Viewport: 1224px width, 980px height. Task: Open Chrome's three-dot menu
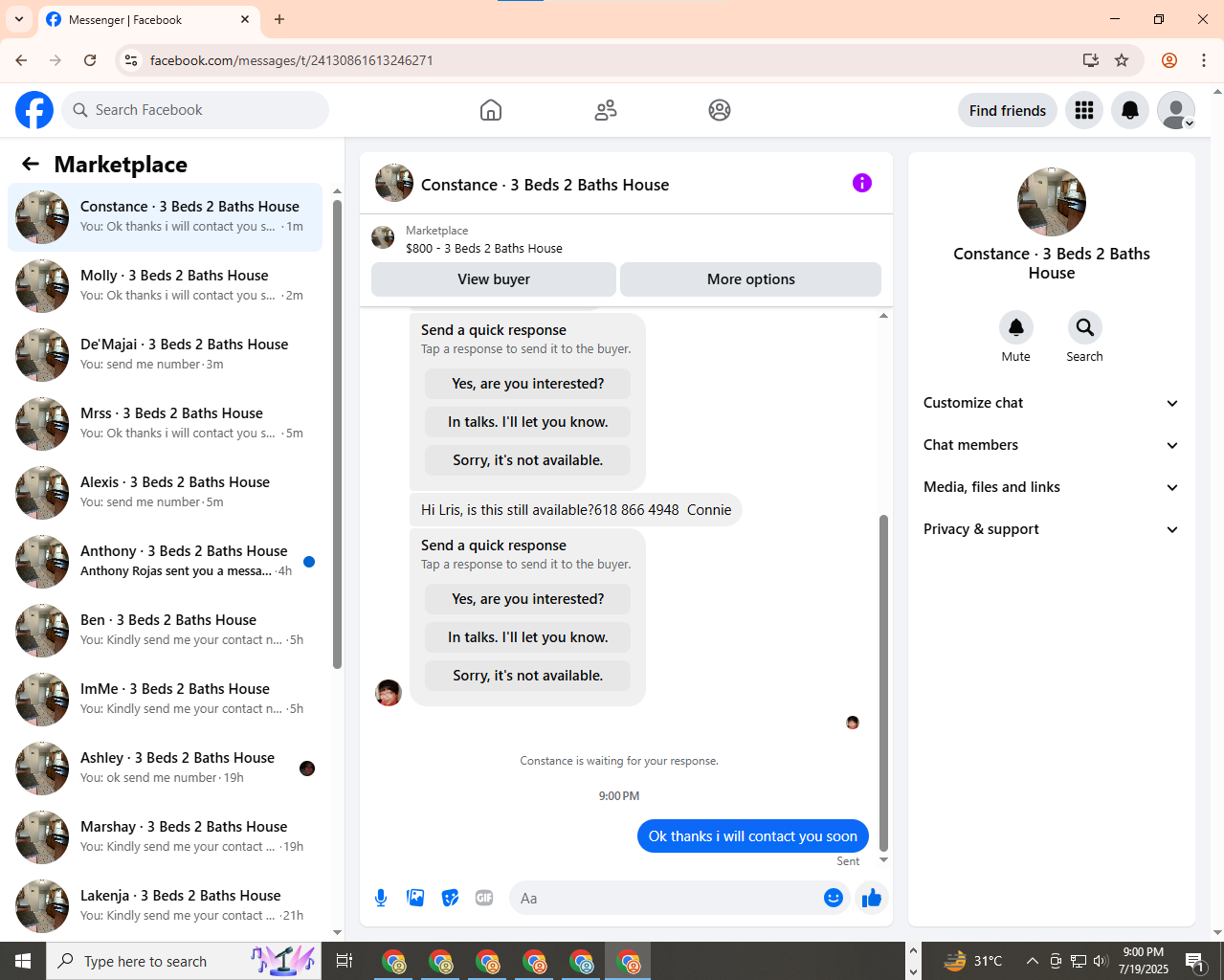1204,60
